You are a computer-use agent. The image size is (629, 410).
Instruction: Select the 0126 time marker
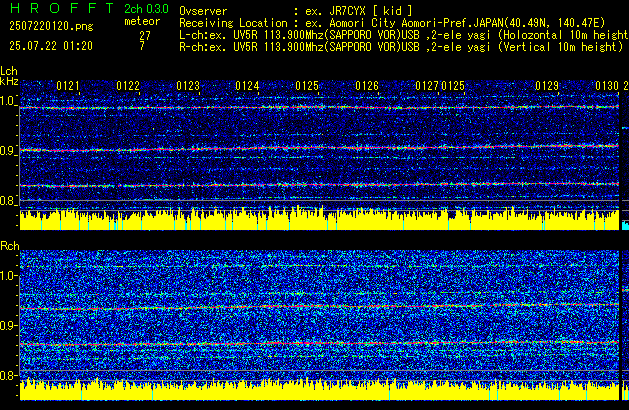367,86
